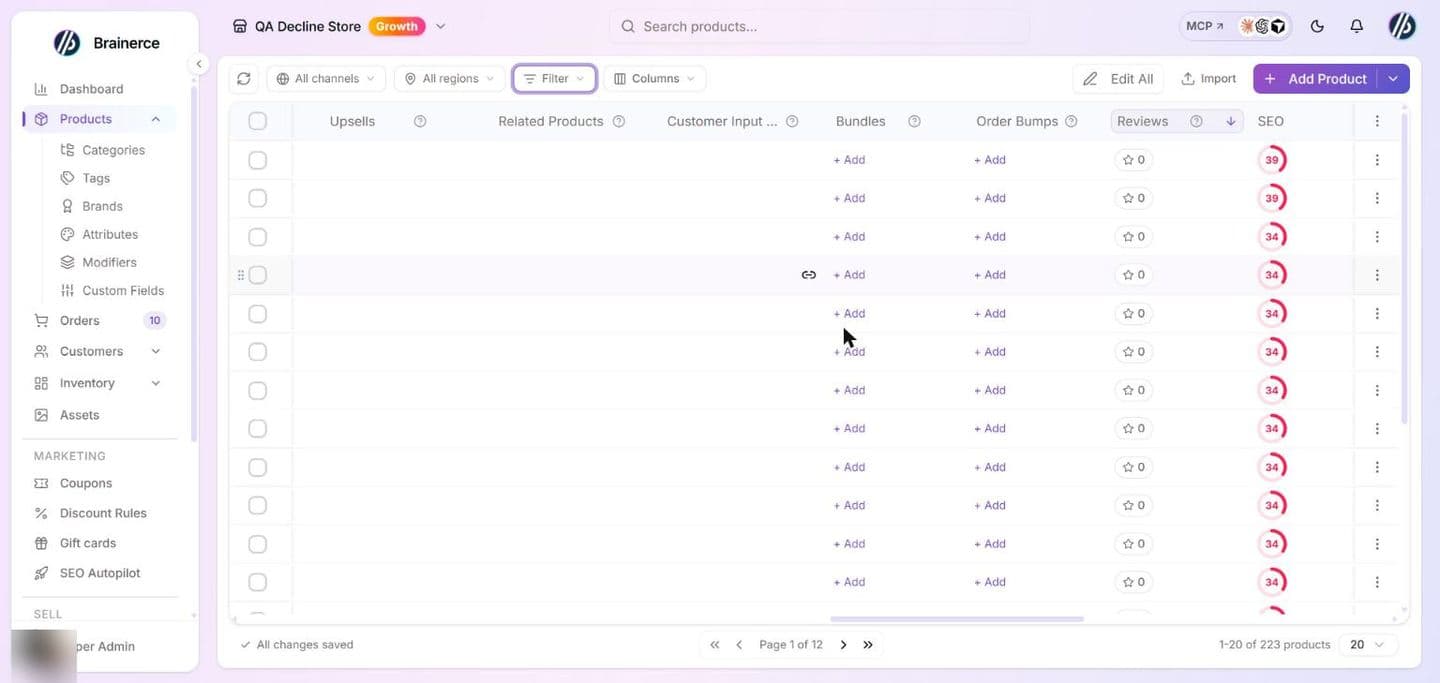Click the link icon in highlighted row
This screenshot has width=1440, height=683.
click(x=809, y=275)
